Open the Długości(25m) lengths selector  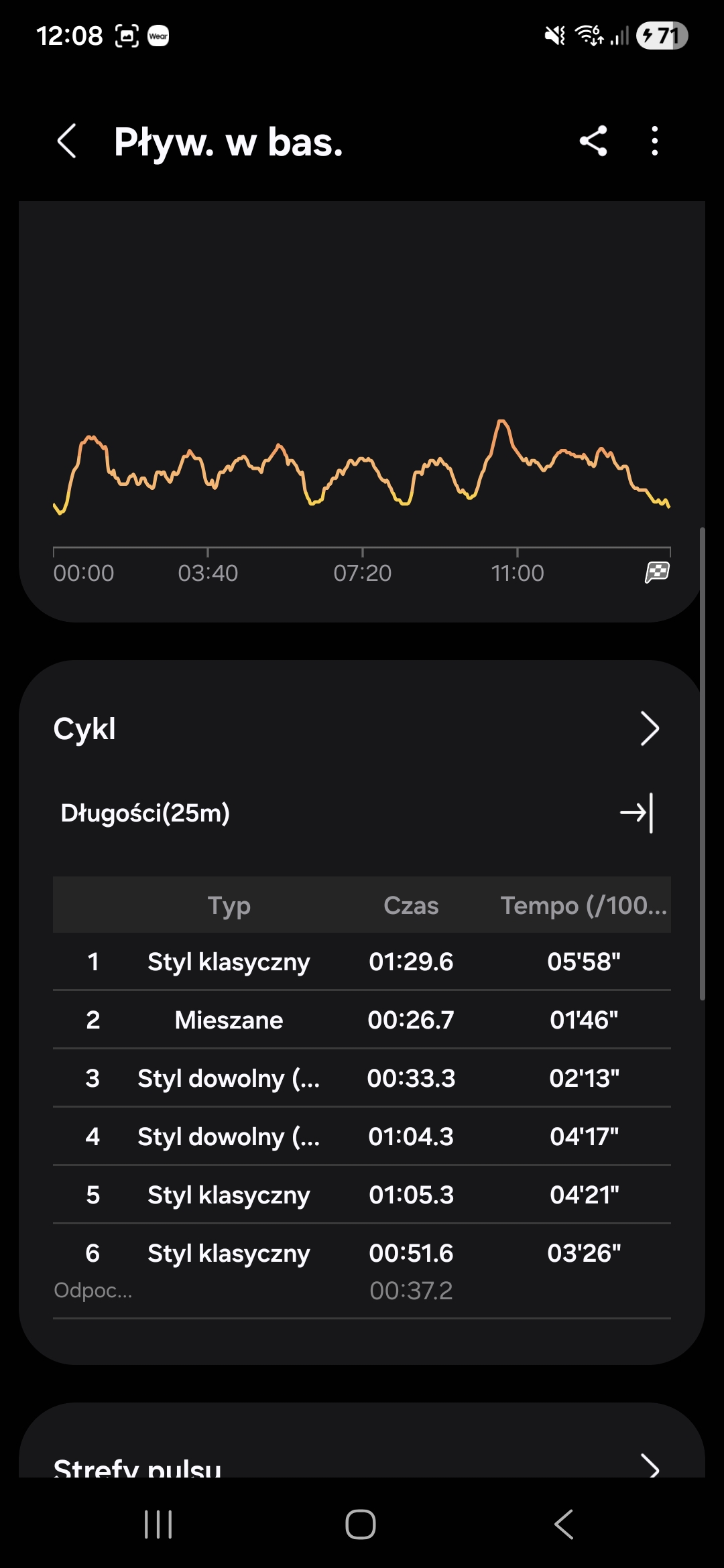[x=145, y=813]
